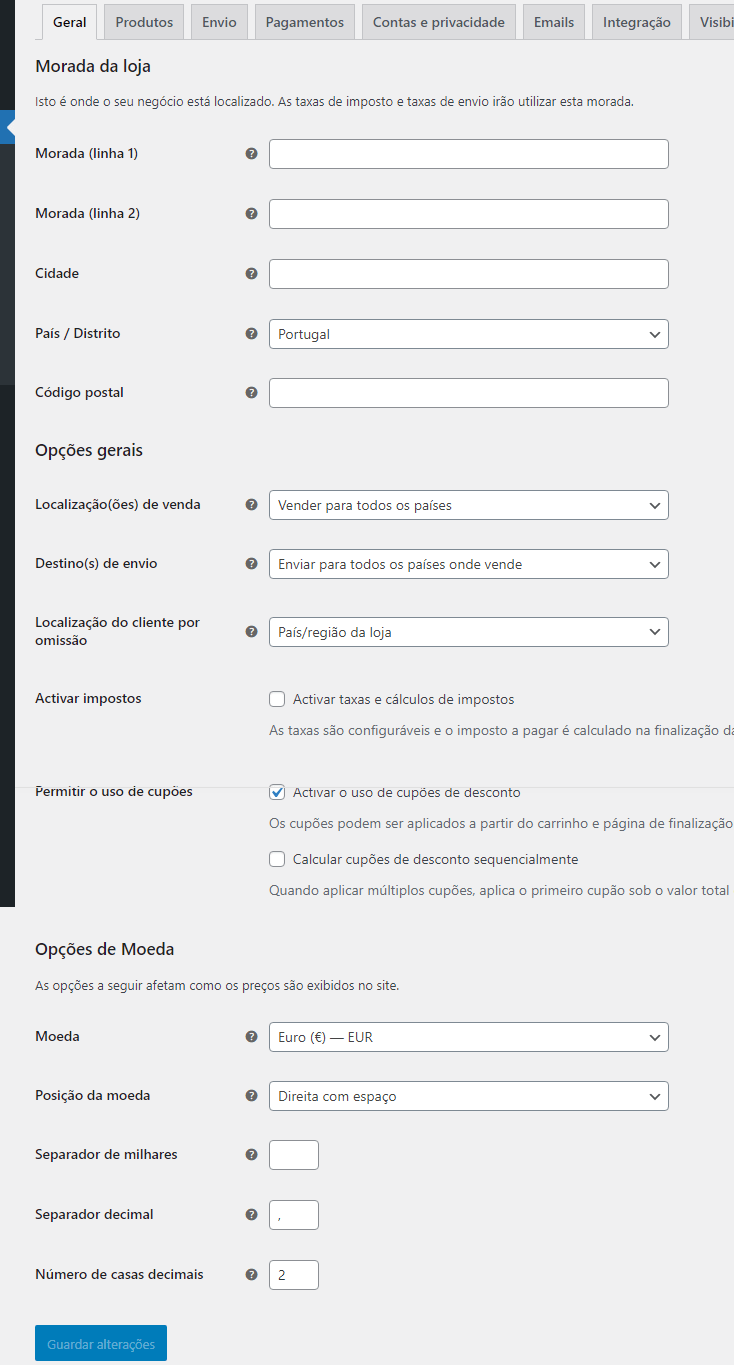Click the Activar impostos help icon
The height and width of the screenshot is (1365, 734).
(251, 698)
